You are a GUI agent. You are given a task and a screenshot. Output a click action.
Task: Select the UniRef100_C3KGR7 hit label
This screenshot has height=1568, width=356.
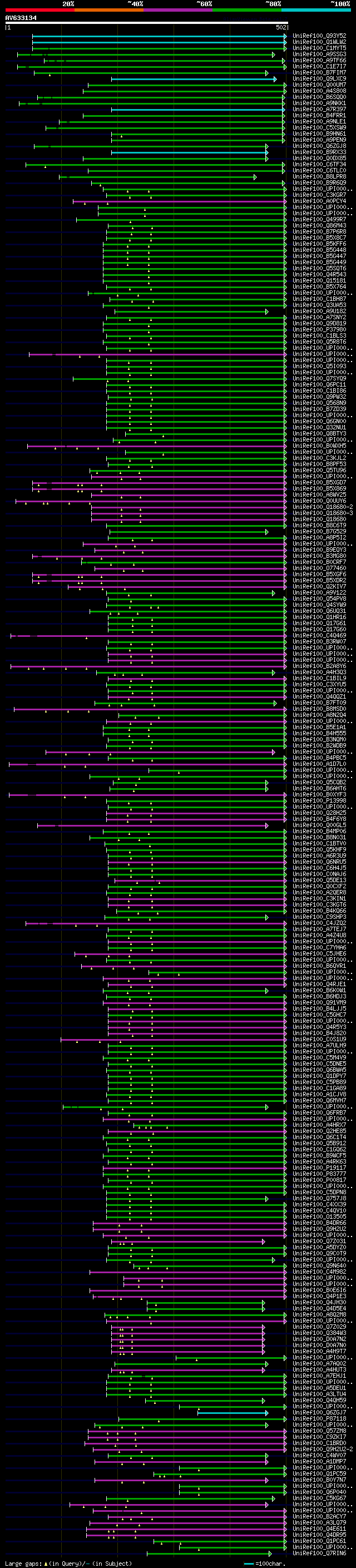(319, 195)
